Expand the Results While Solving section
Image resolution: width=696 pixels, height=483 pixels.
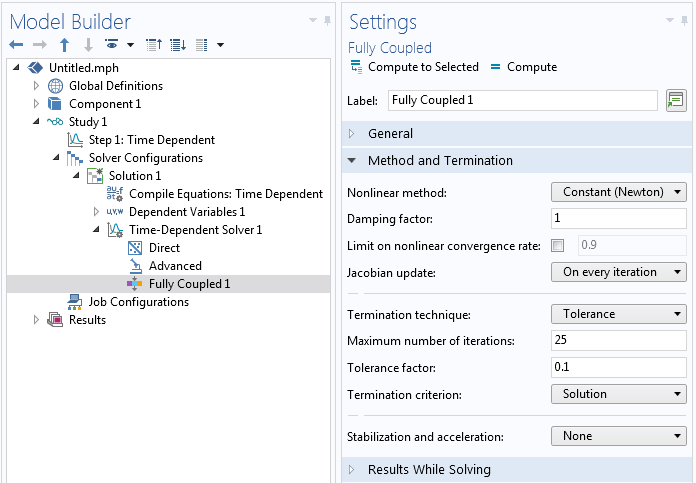coord(429,470)
